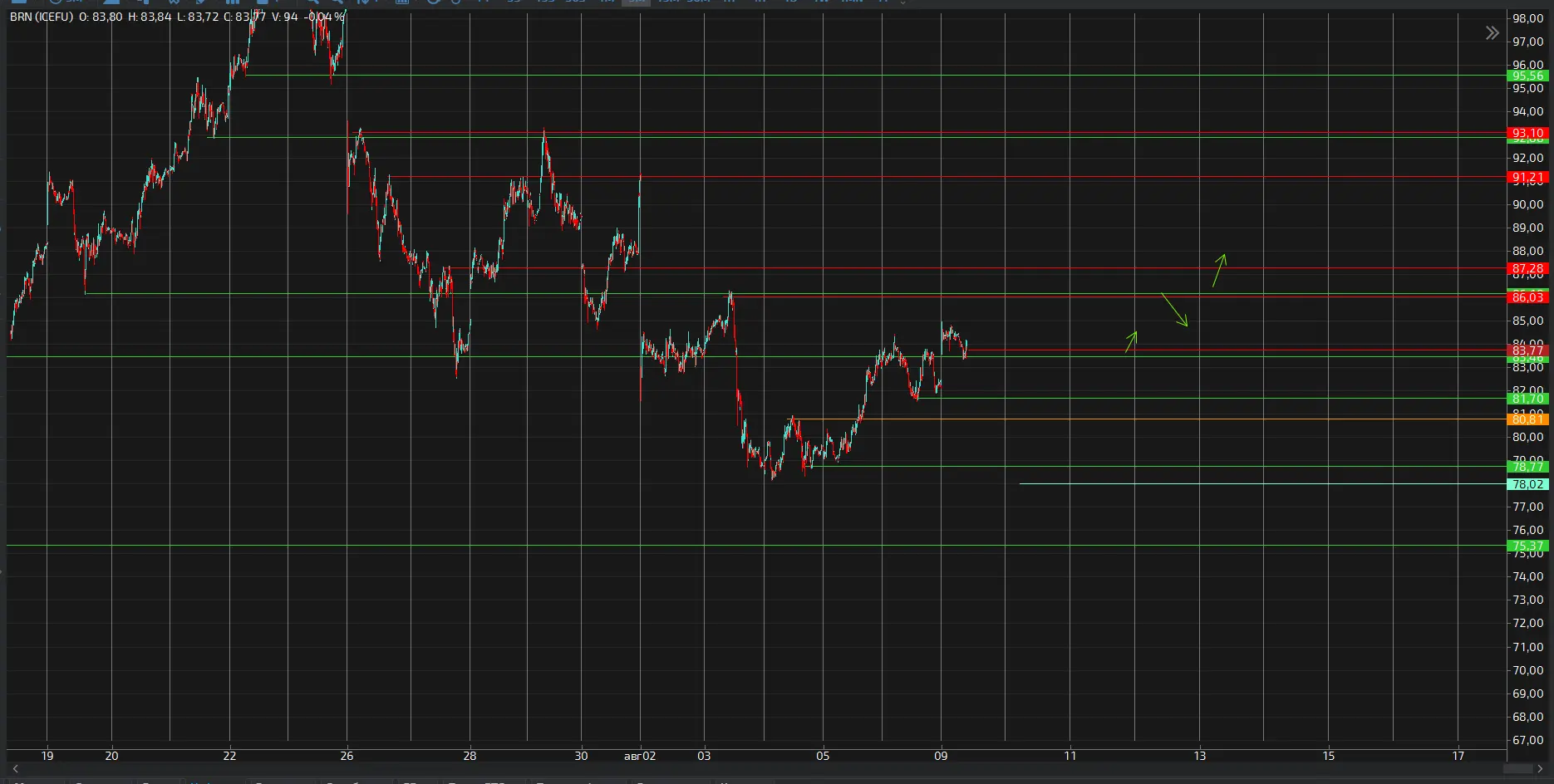Click the BRN (ICEFU) symbol label
Image resolution: width=1554 pixels, height=784 pixels.
42,17
